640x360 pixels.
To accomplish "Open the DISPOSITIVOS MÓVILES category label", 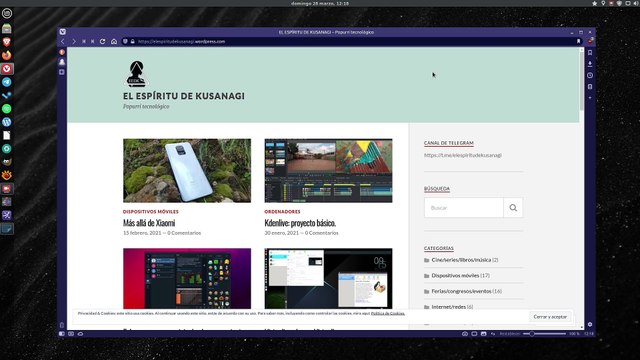I will pos(151,212).
